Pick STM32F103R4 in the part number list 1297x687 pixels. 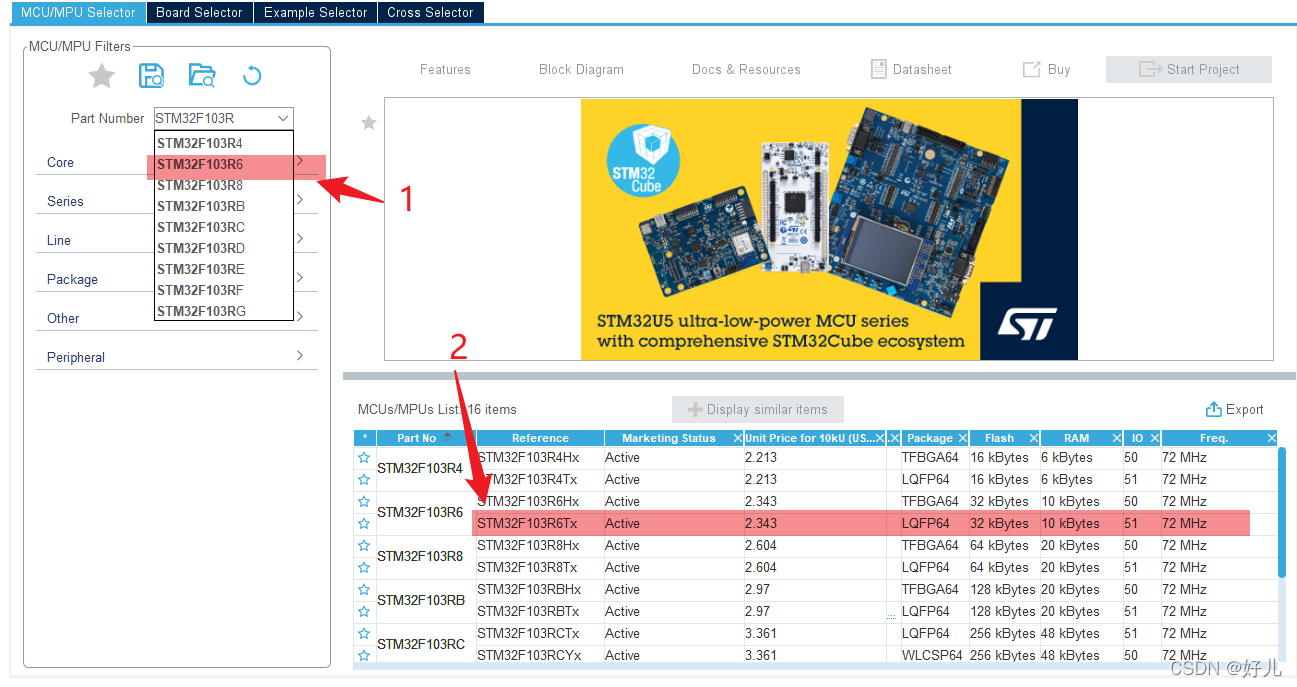[x=224, y=143]
